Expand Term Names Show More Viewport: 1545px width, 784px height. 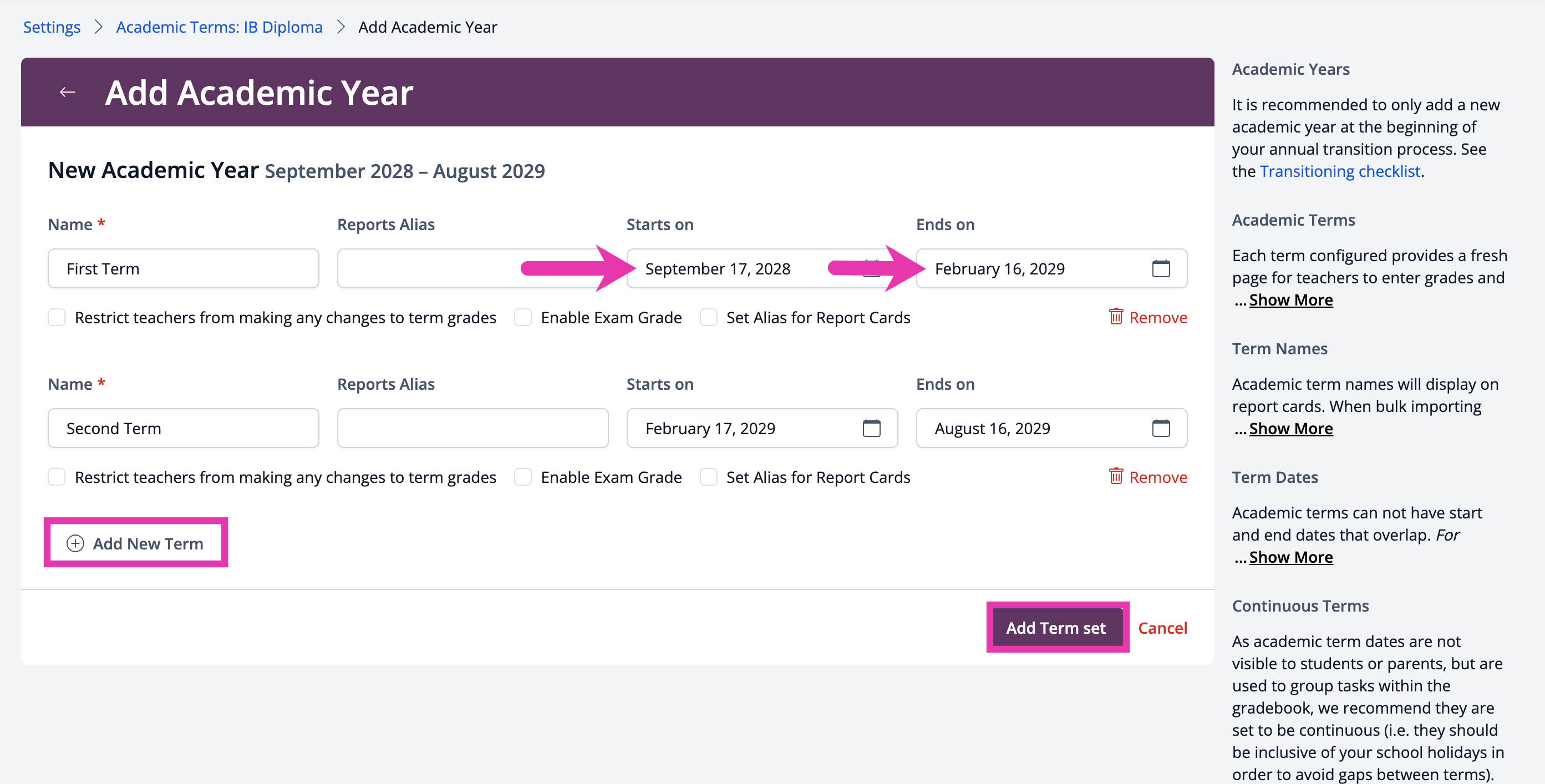1290,427
